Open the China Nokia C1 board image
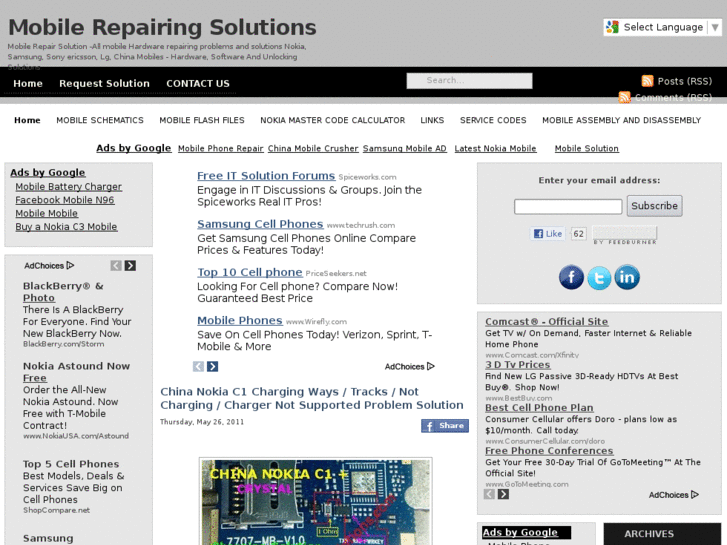This screenshot has height=545, width=727. click(x=316, y=501)
